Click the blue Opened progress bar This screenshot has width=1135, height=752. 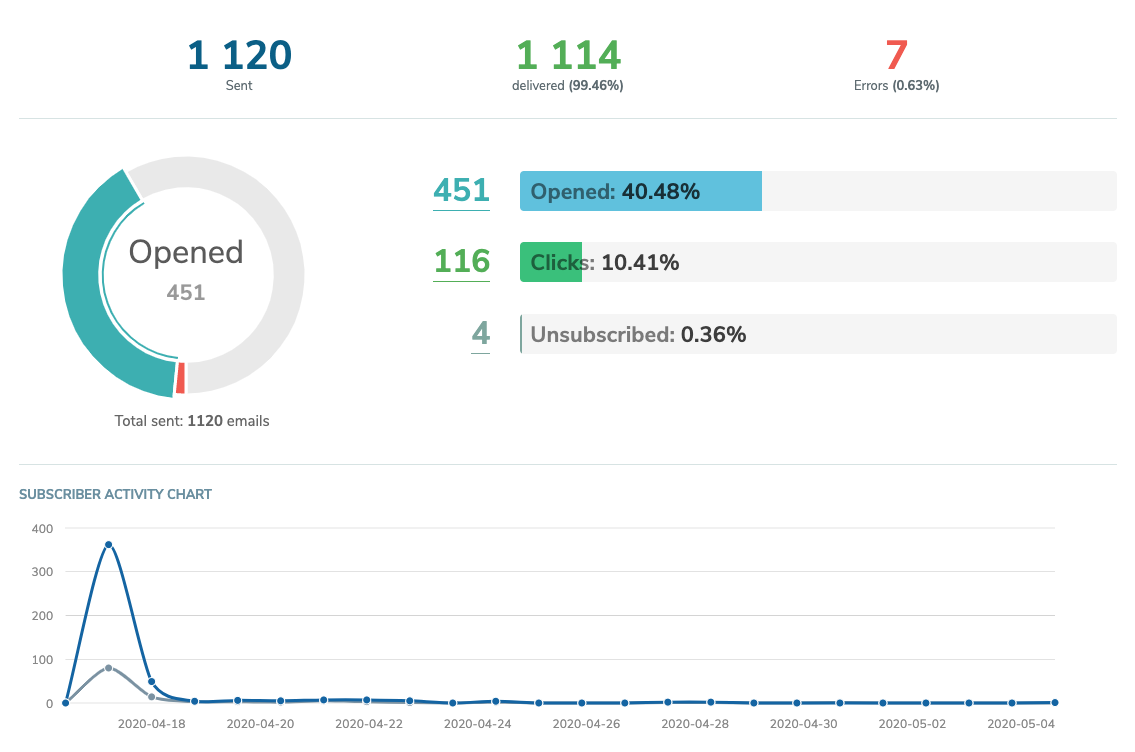click(640, 190)
